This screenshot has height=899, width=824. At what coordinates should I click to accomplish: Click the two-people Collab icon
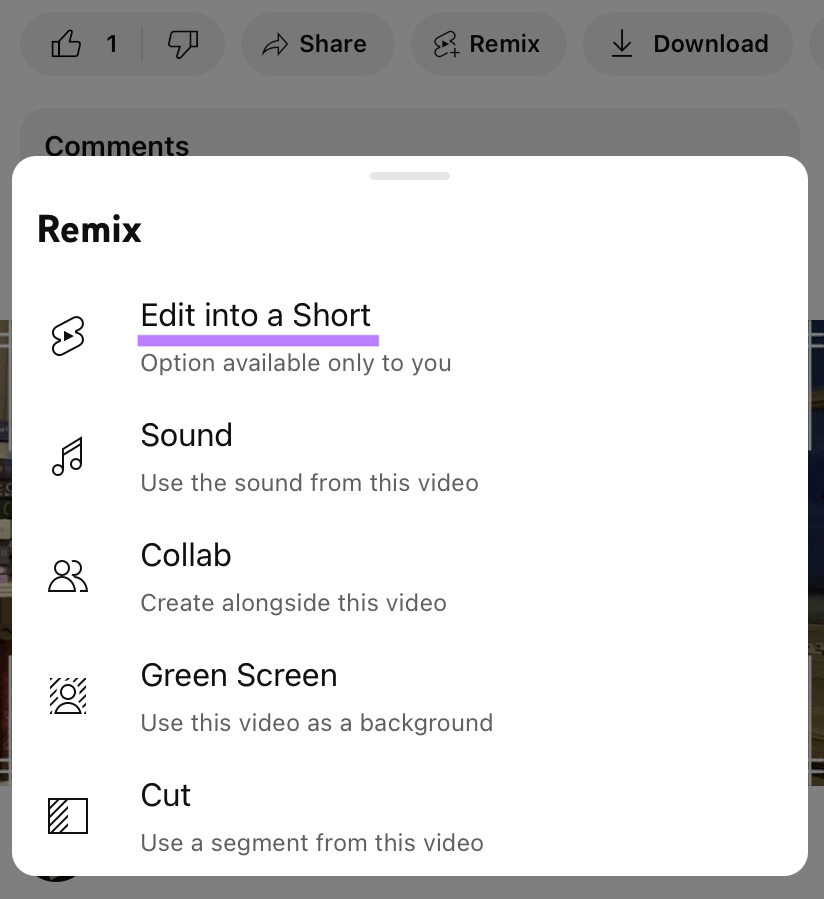pos(68,576)
